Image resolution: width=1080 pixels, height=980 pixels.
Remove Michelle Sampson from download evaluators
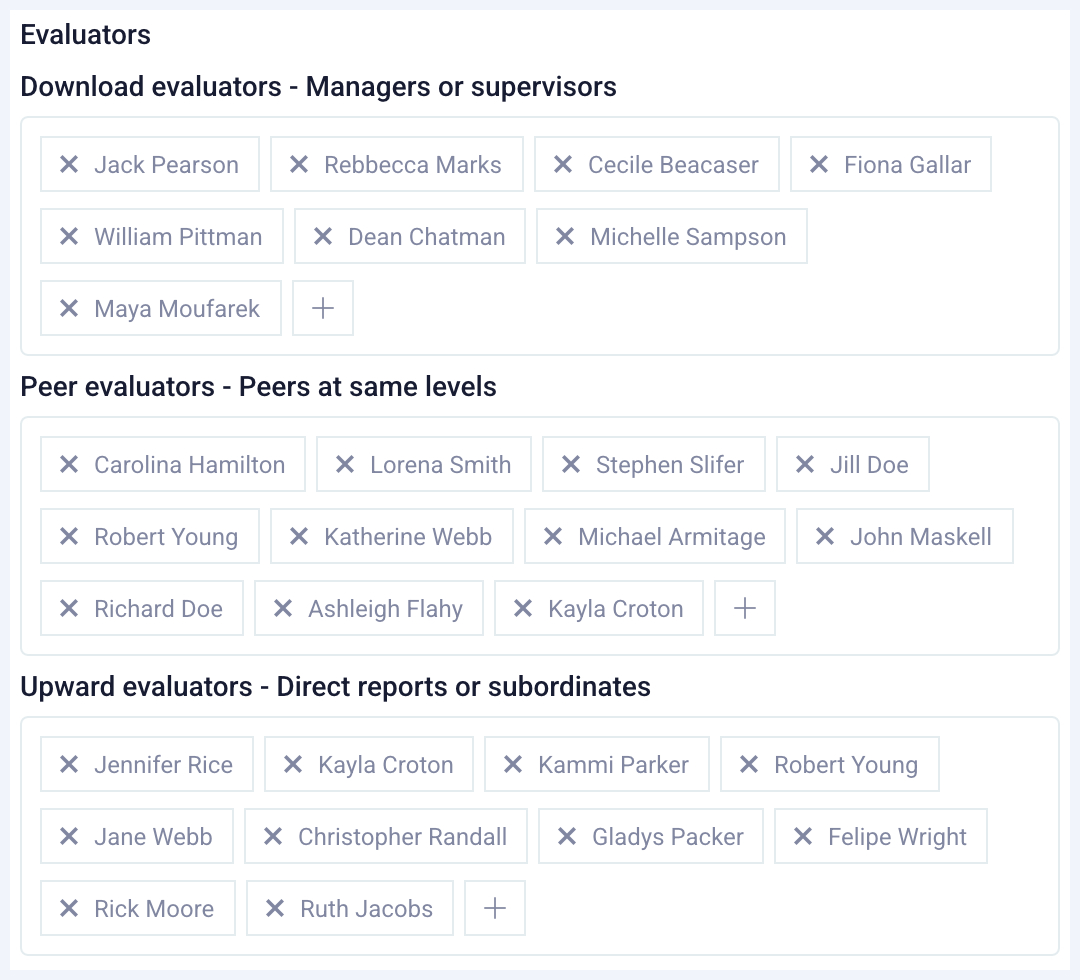[565, 236]
